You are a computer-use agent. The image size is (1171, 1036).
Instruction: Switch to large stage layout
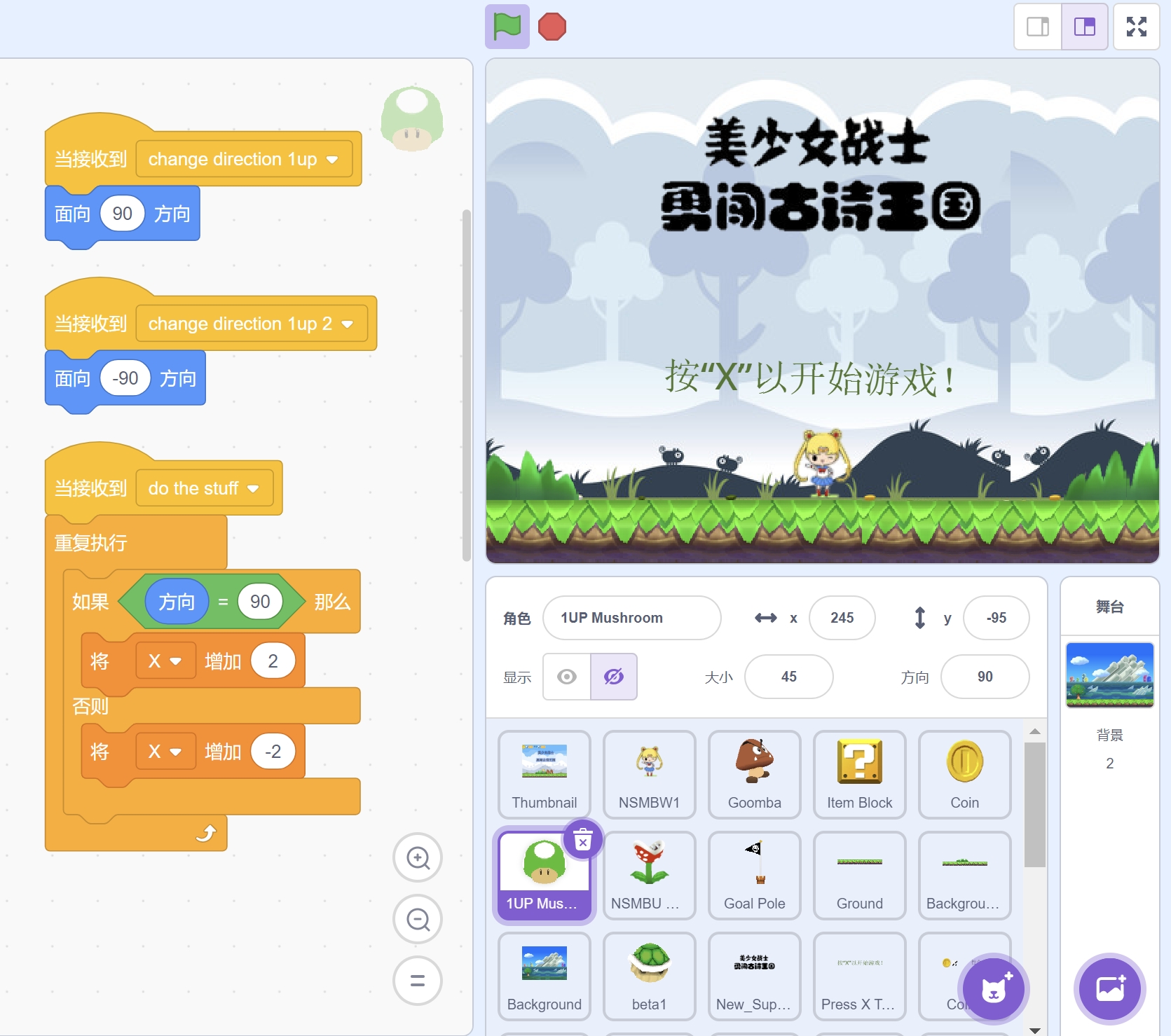pyautogui.click(x=1084, y=27)
